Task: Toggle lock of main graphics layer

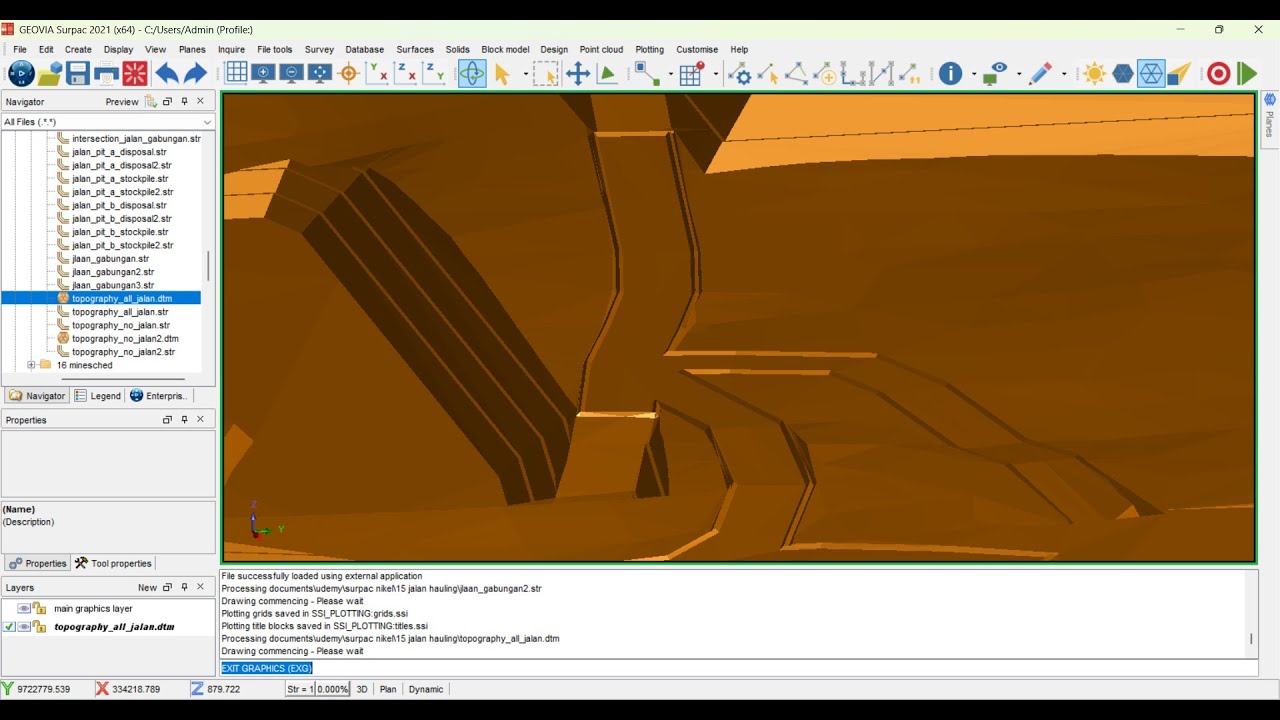Action: pos(39,608)
